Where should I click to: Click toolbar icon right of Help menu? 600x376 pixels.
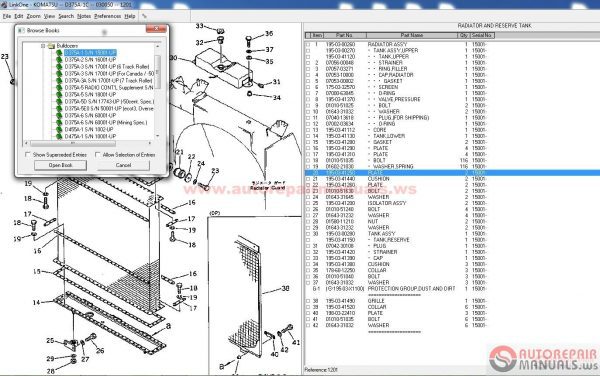[x=144, y=16]
